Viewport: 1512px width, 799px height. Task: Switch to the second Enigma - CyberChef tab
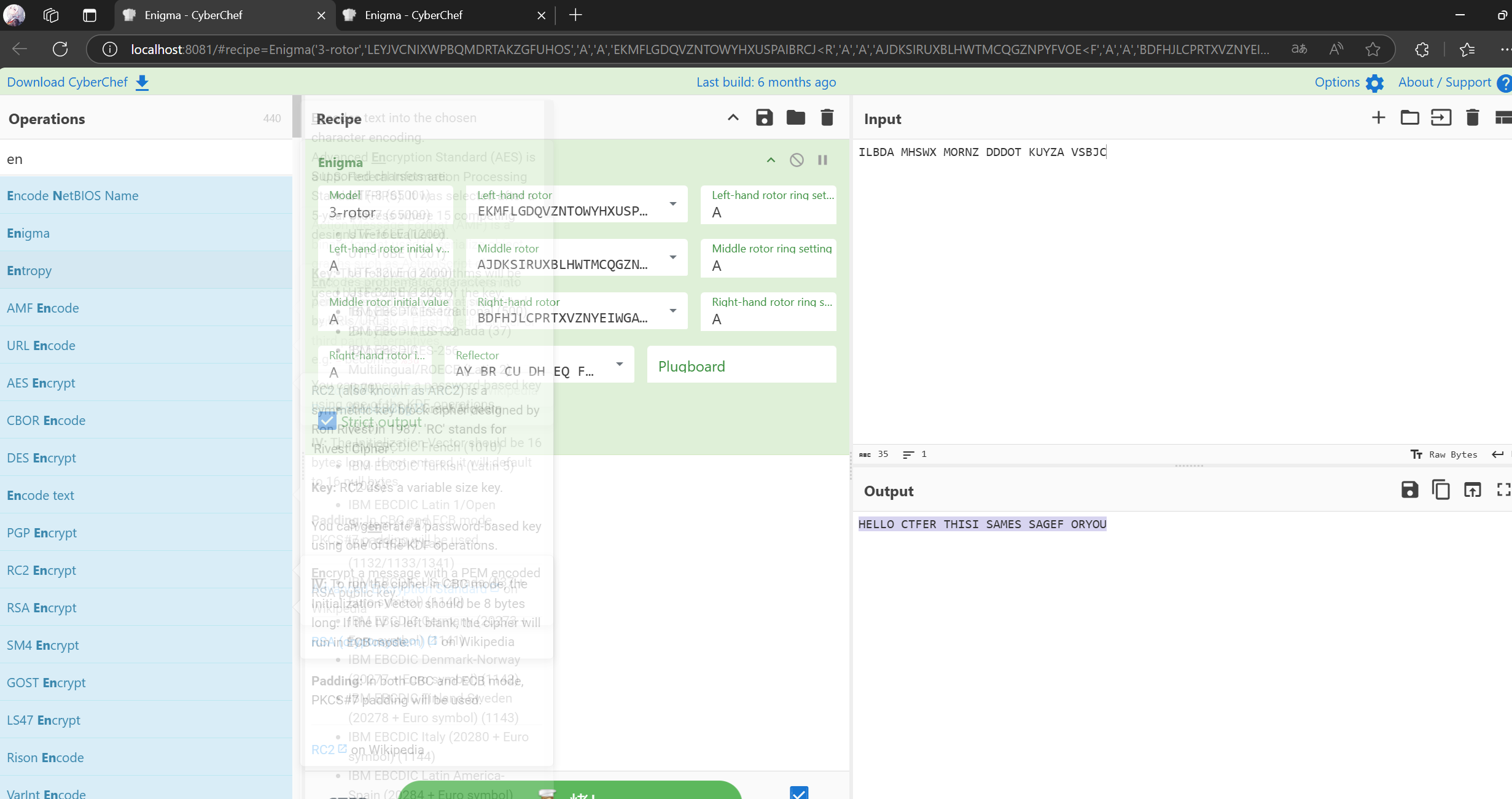tap(445, 15)
